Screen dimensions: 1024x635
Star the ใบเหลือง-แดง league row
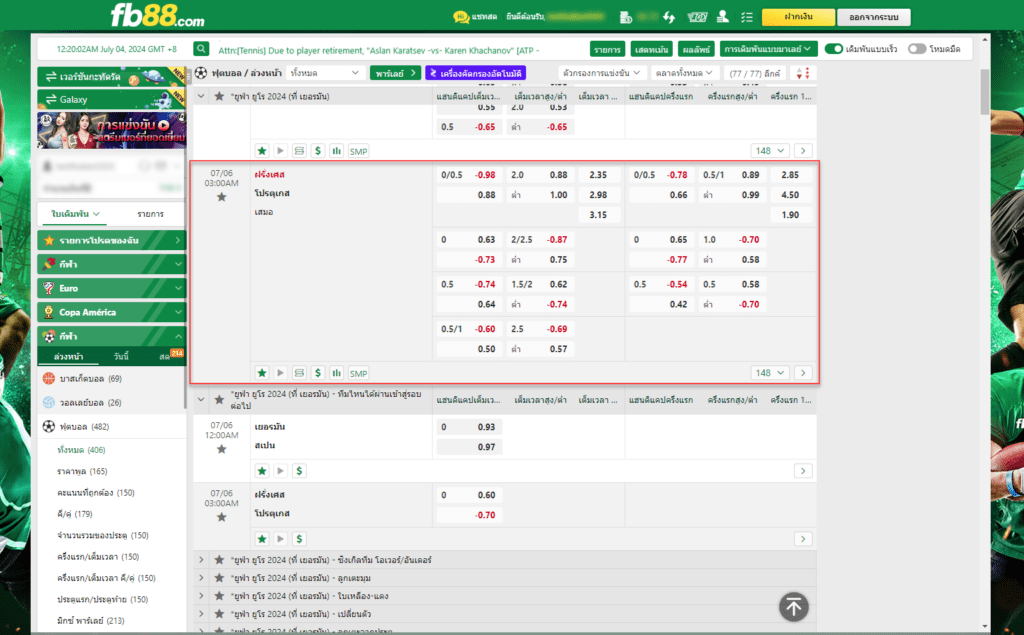pyautogui.click(x=219, y=596)
